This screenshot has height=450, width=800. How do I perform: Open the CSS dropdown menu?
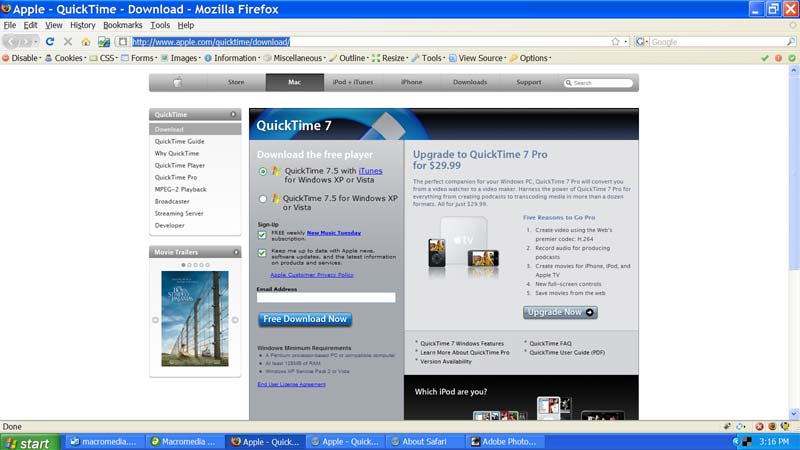coord(104,58)
